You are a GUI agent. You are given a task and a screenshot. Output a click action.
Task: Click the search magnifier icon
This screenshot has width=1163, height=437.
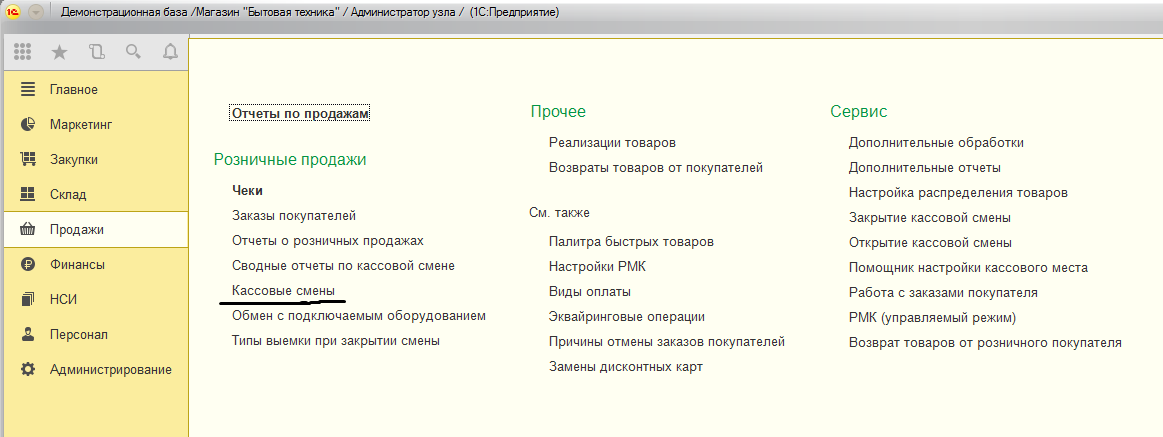point(134,52)
